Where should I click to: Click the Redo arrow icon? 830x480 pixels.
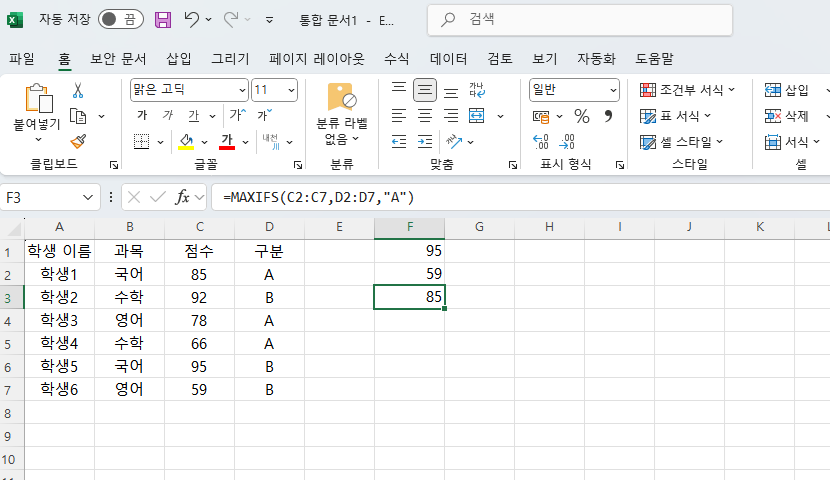pos(230,20)
